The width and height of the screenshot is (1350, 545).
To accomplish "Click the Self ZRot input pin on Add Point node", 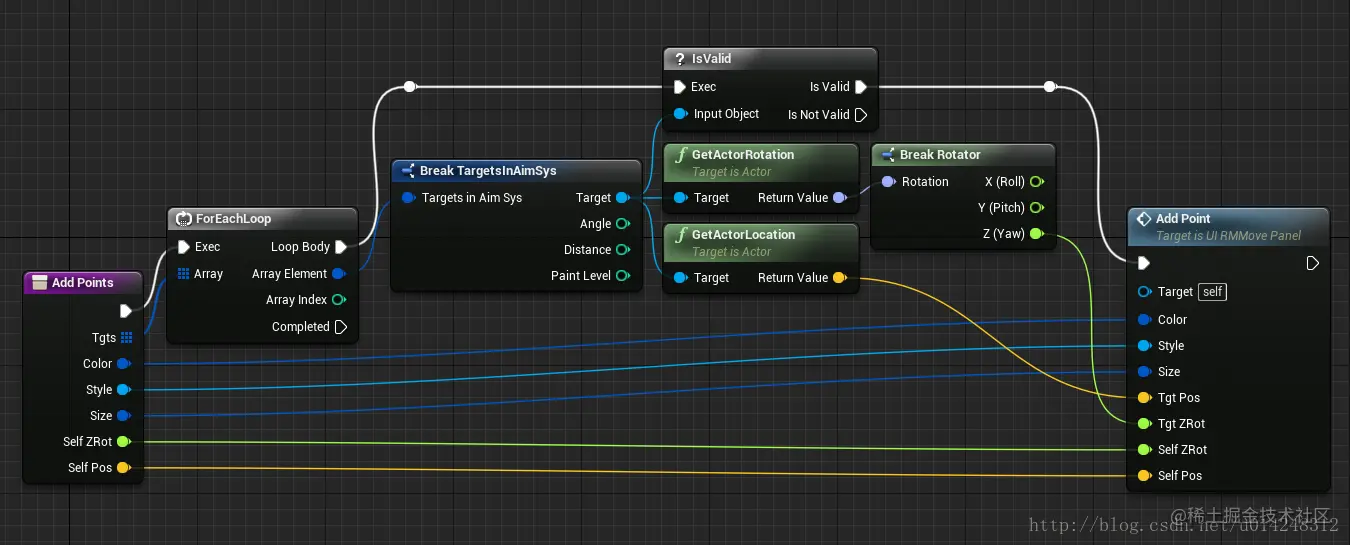I will (1144, 450).
